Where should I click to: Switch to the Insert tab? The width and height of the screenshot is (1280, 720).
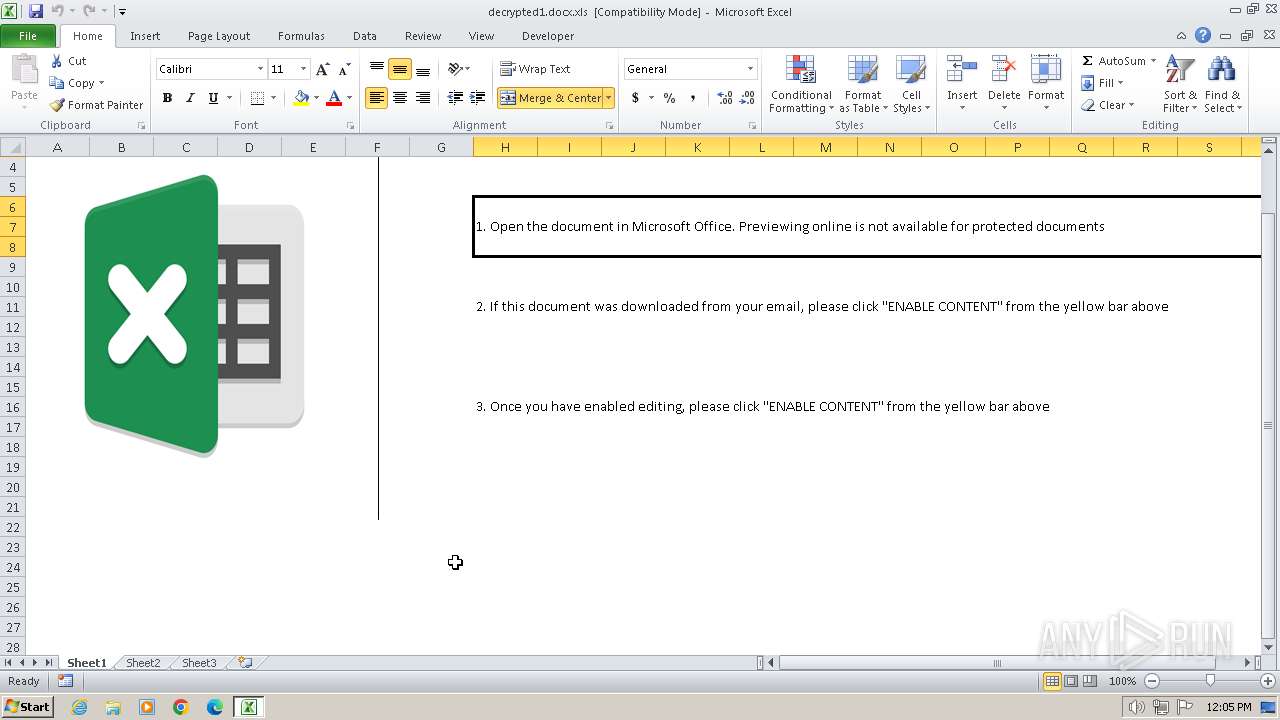point(145,36)
